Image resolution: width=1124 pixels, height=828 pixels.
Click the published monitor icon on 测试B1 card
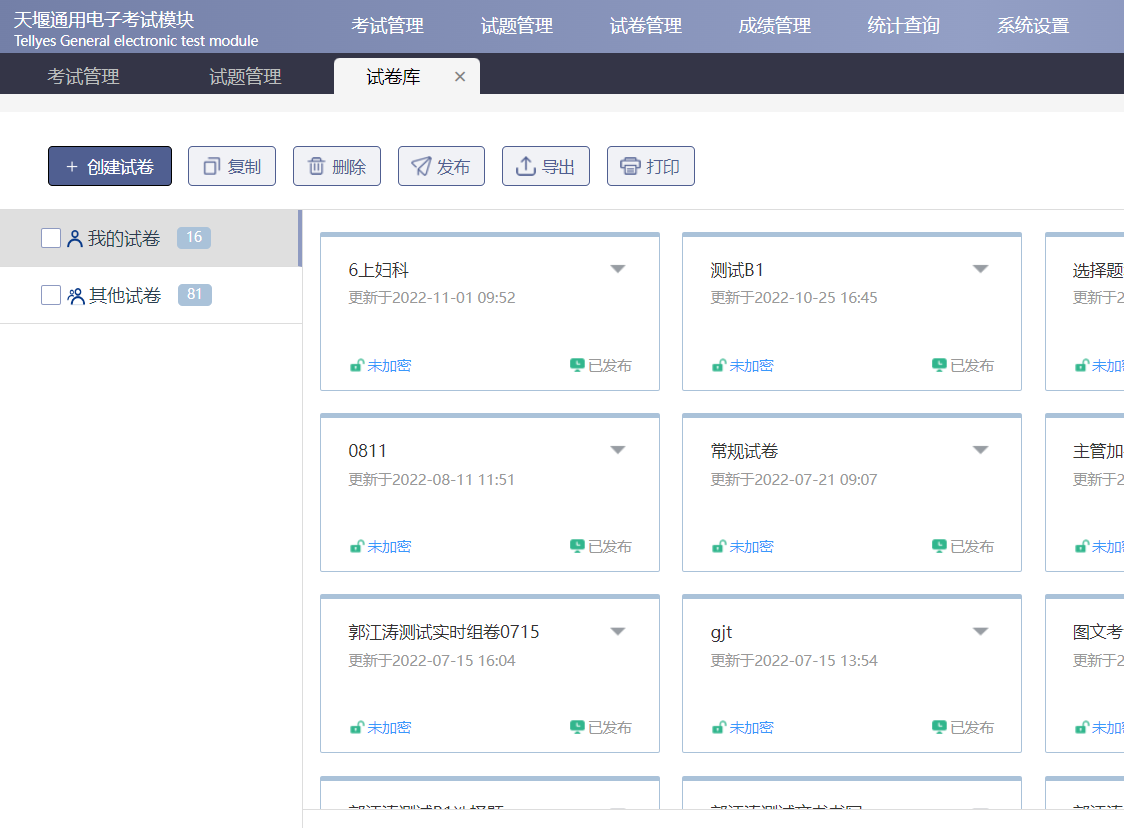click(x=939, y=365)
